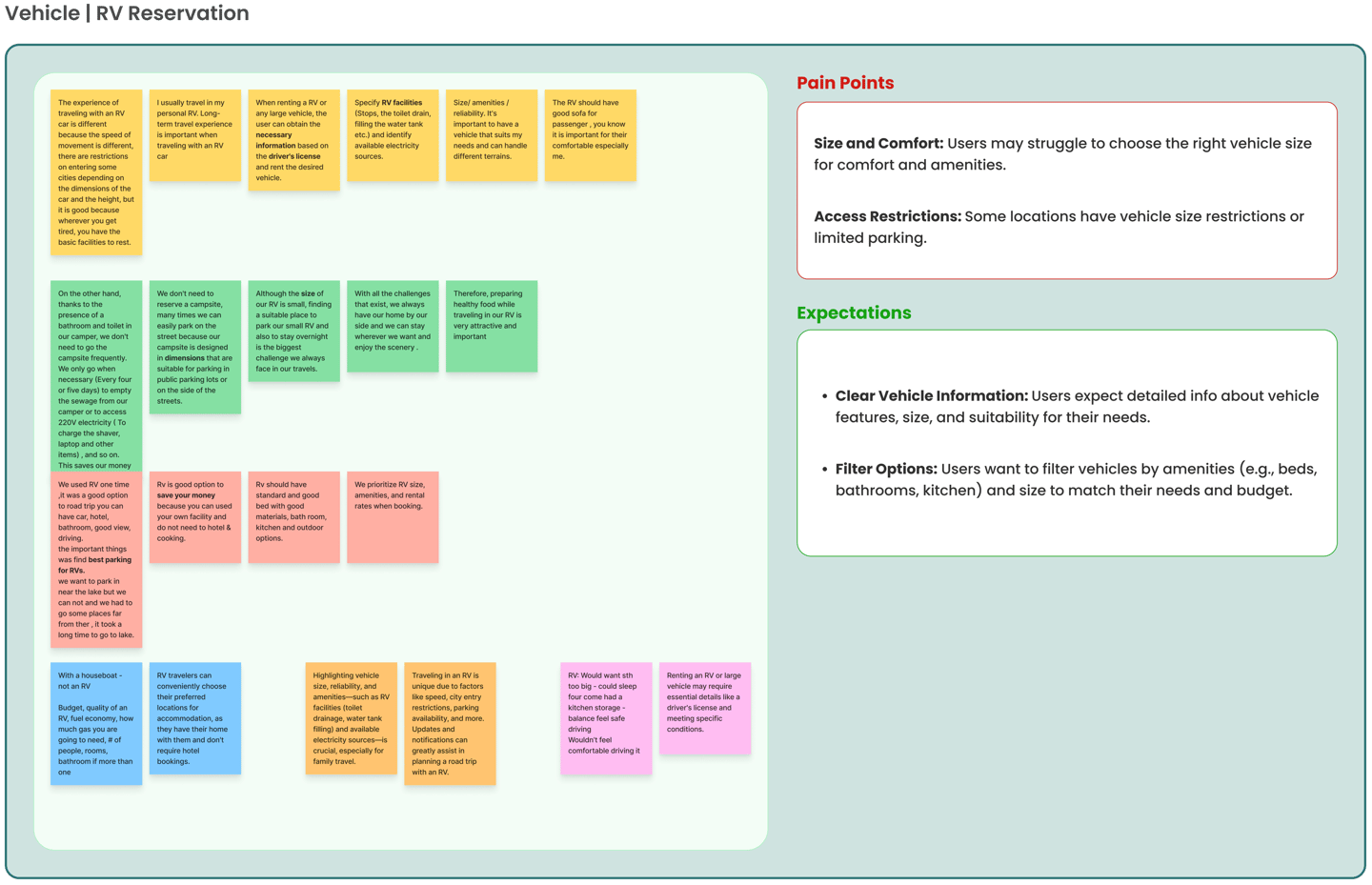Click green note starting "On the other hand"
Viewport: 1372px width, 885px height.
coord(96,375)
